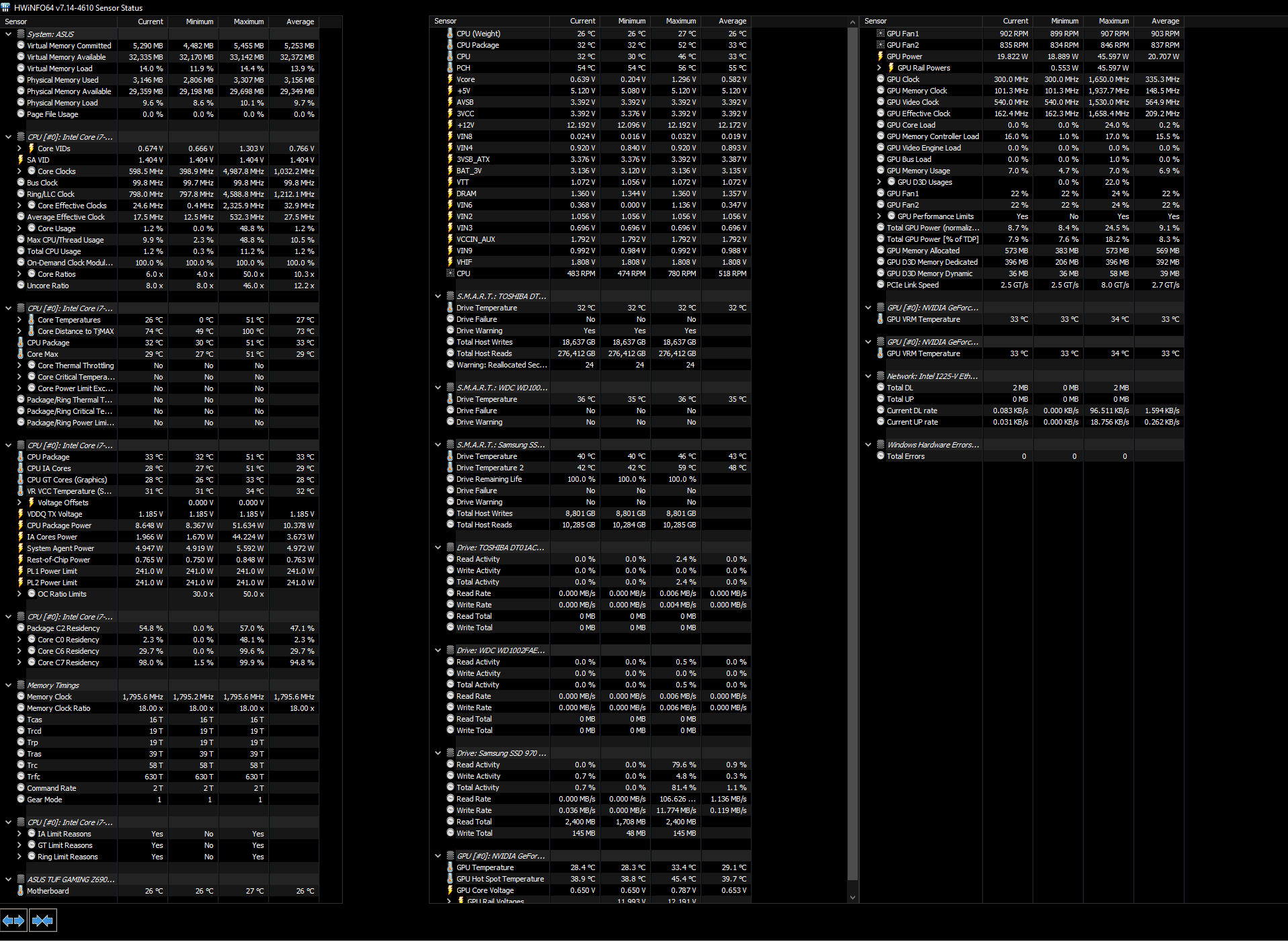
Task: Click lightning icon beside CPU Package Power
Action: 20,525
